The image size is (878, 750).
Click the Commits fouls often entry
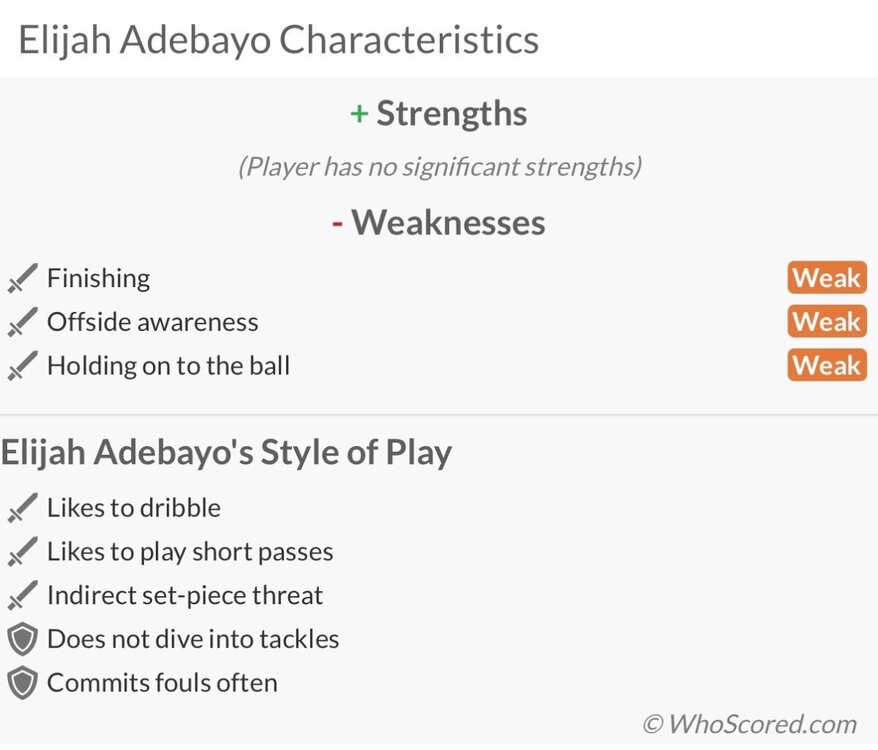point(162,683)
